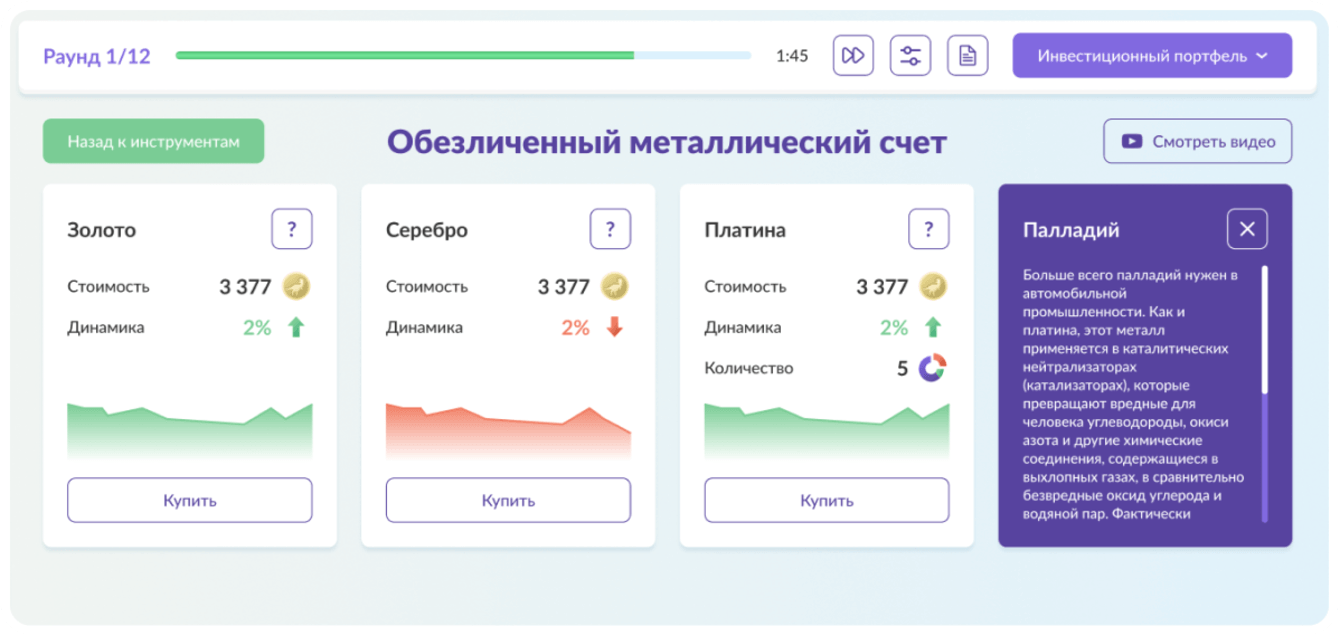Viewport: 1340px width, 636px height.
Task: Click Смотреть видео button
Action: click(x=1197, y=141)
